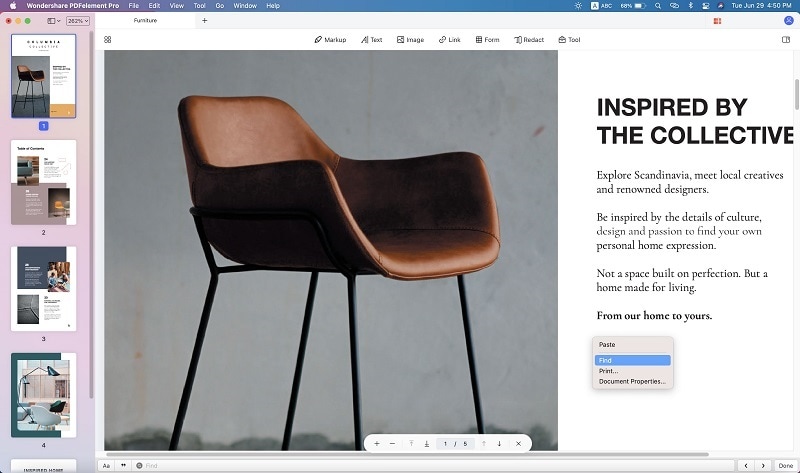Jump to first page icon
The height and width of the screenshot is (473, 800).
pyautogui.click(x=411, y=443)
